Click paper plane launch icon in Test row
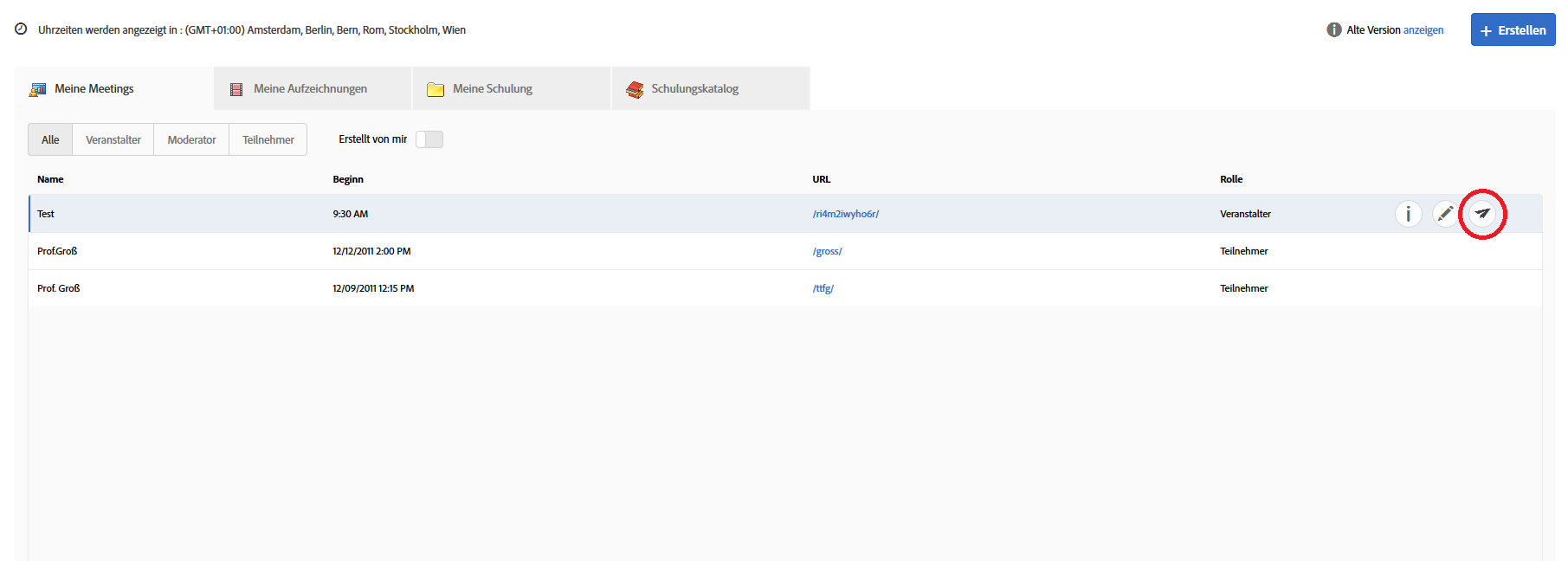This screenshot has height=561, width=1568. [x=1482, y=213]
